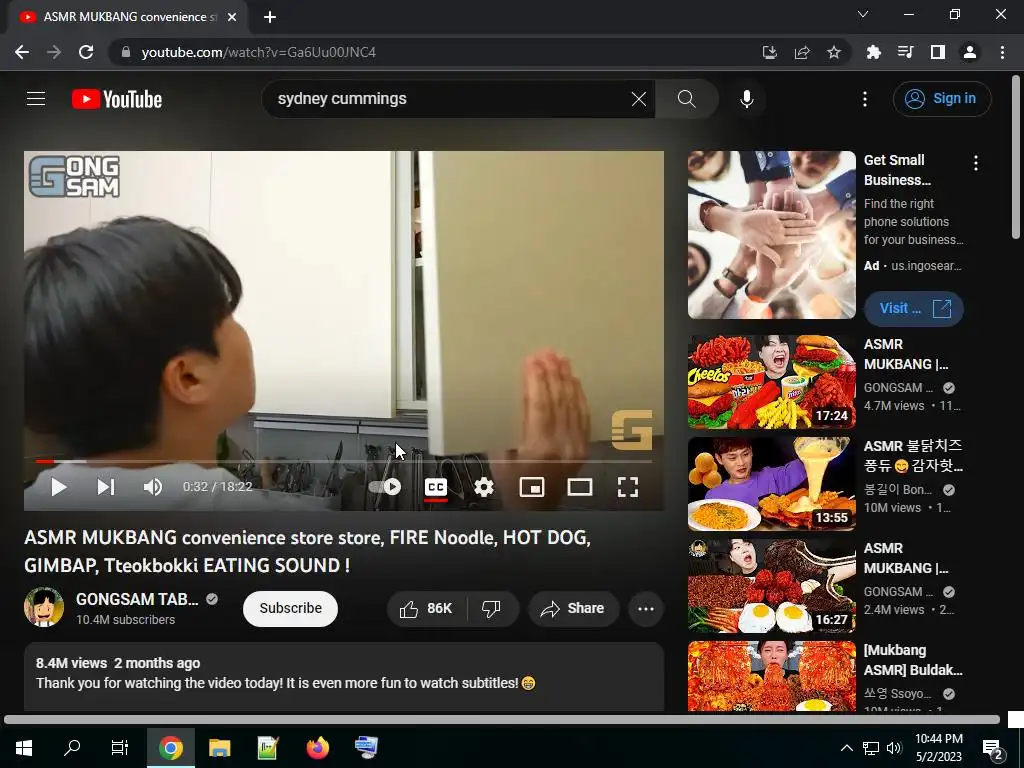This screenshot has width=1024, height=768.
Task: Open a new browser tab
Action: click(270, 17)
